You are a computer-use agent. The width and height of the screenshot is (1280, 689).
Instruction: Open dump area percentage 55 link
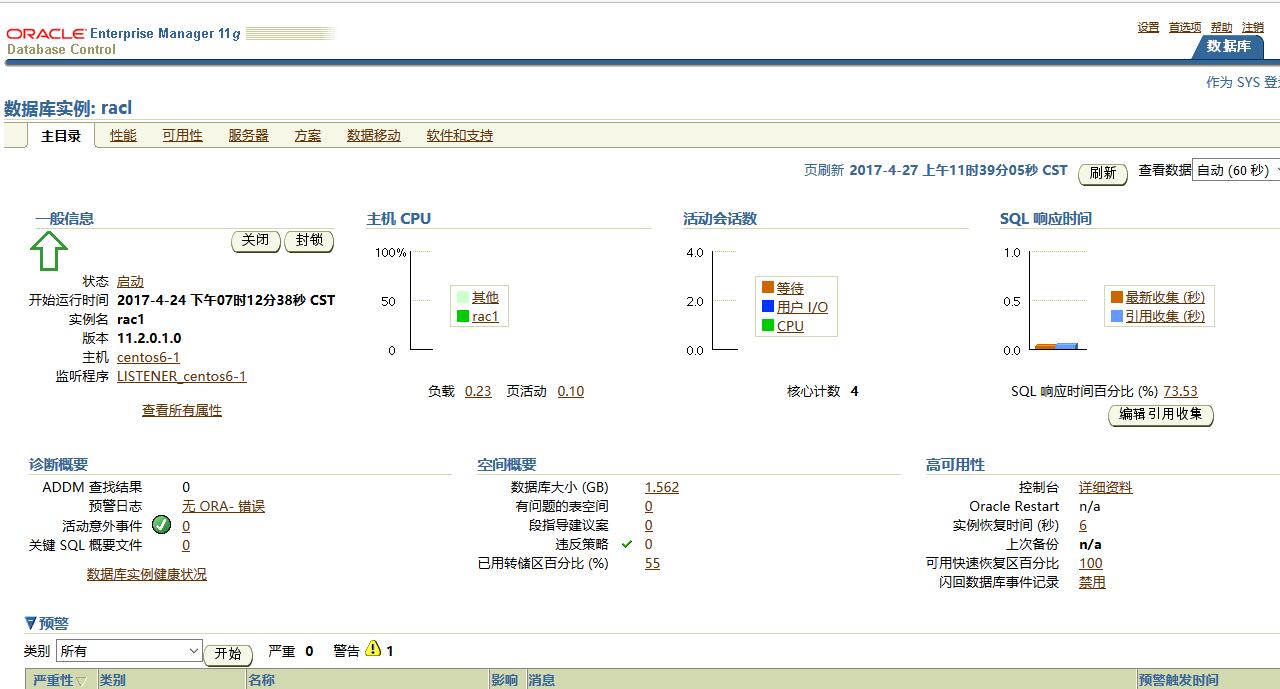[652, 563]
